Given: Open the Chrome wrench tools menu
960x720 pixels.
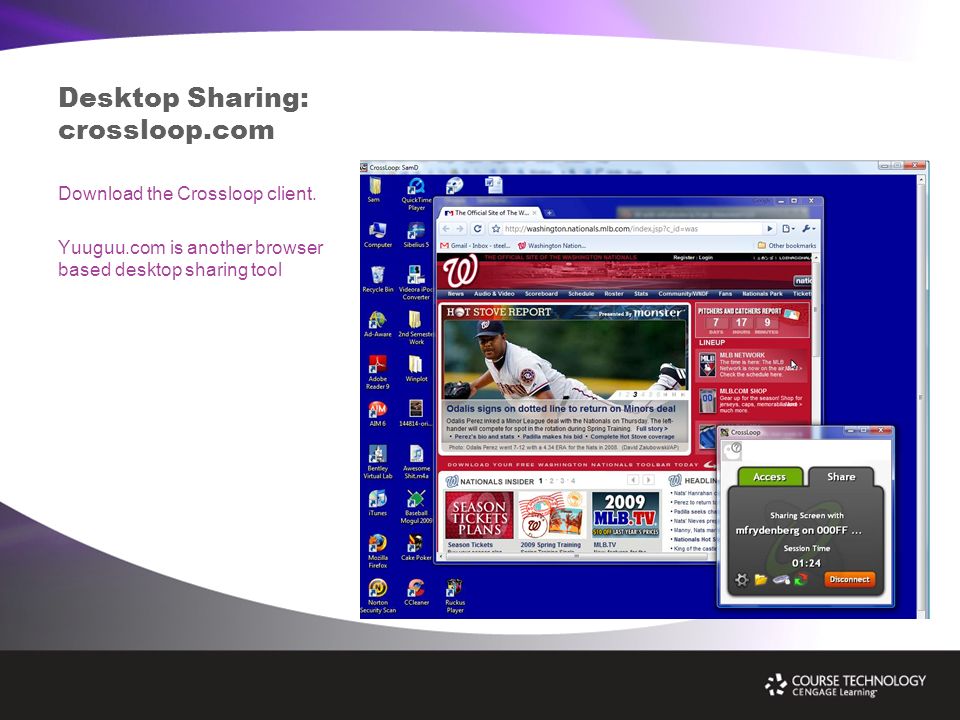Looking at the screenshot, I should point(809,228).
